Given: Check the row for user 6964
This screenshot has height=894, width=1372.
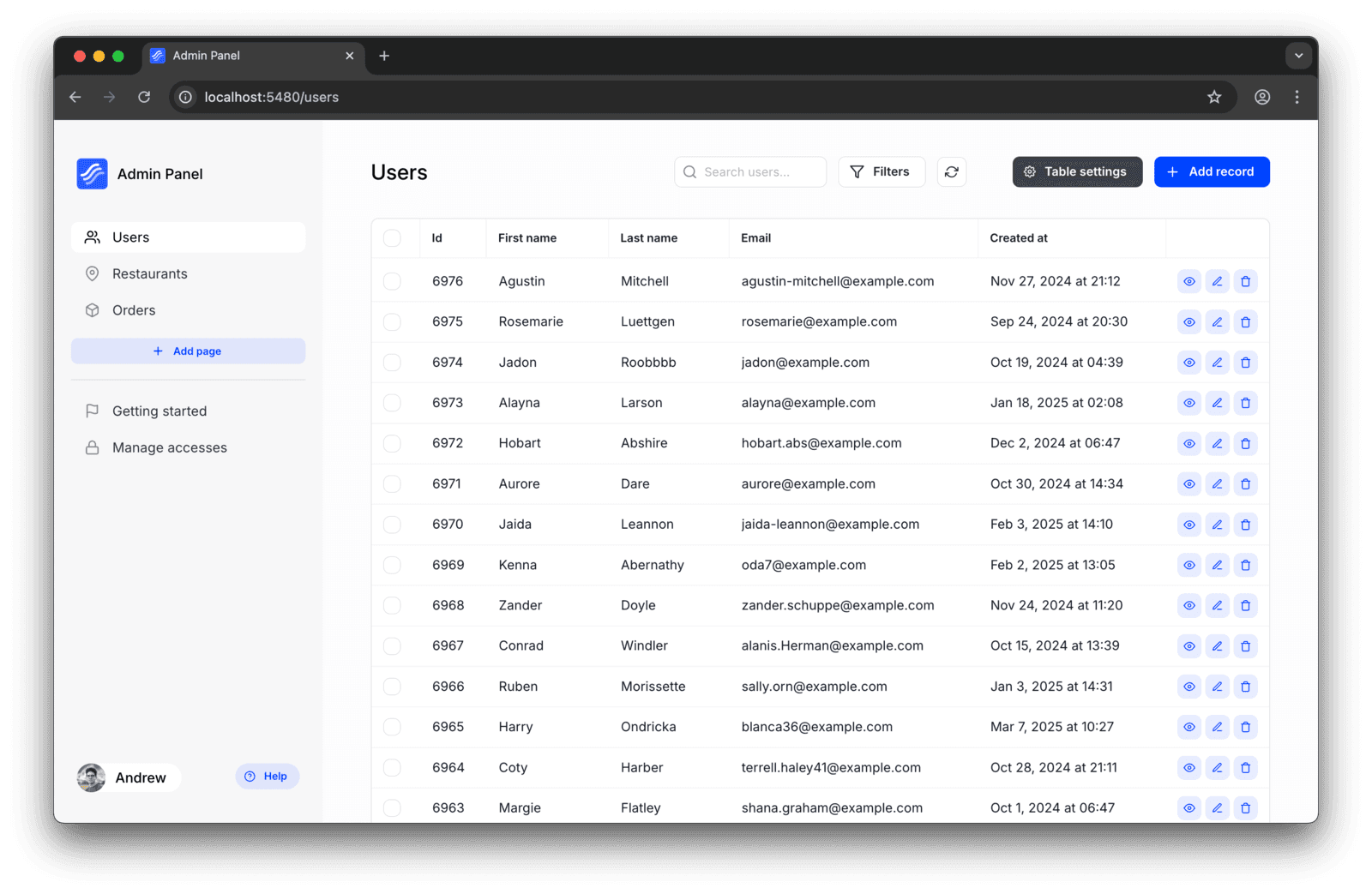Looking at the screenshot, I should tap(392, 768).
